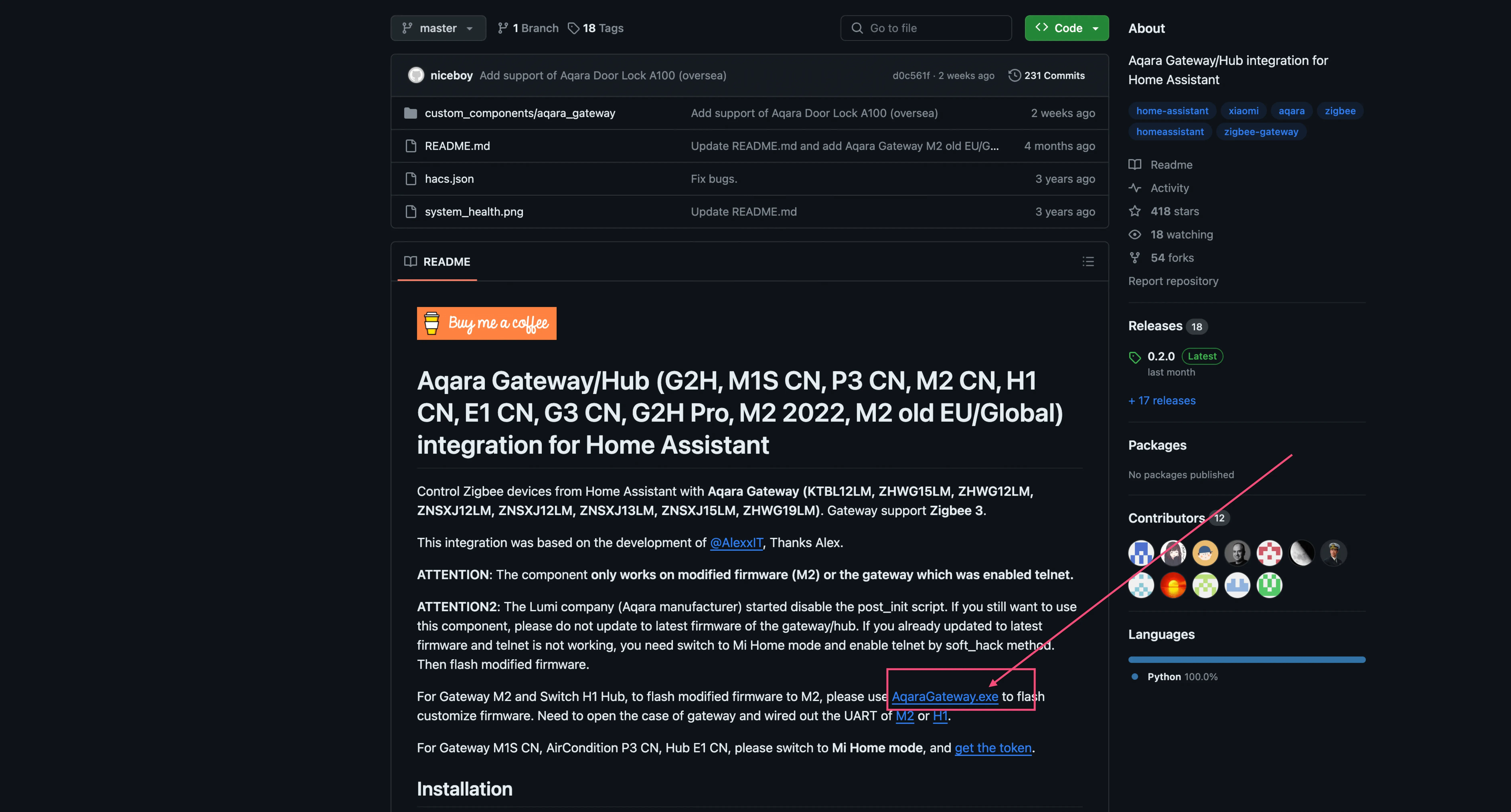Click the Python language bar
Viewport: 1511px width, 812px height.
pos(1247,659)
